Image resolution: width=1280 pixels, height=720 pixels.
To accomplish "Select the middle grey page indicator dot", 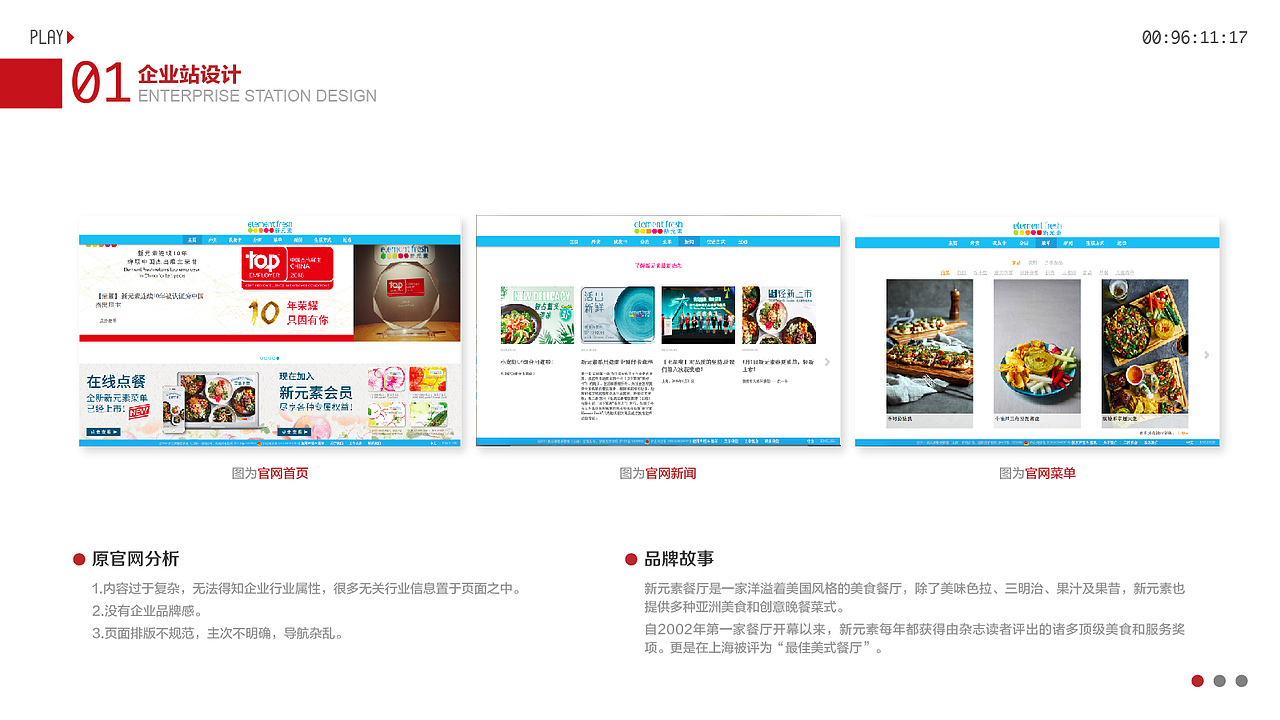I will click(x=1220, y=681).
